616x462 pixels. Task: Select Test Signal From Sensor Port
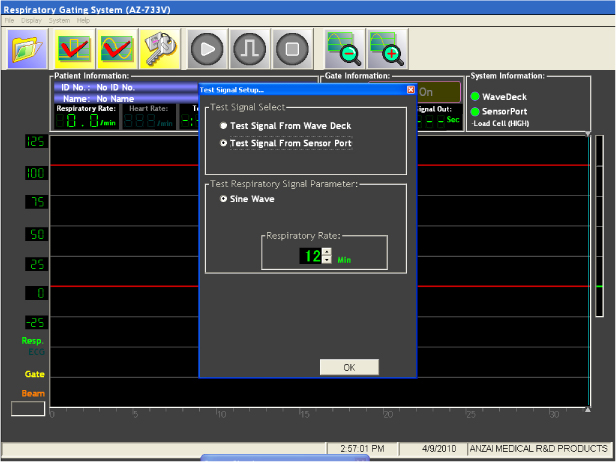pos(223,144)
